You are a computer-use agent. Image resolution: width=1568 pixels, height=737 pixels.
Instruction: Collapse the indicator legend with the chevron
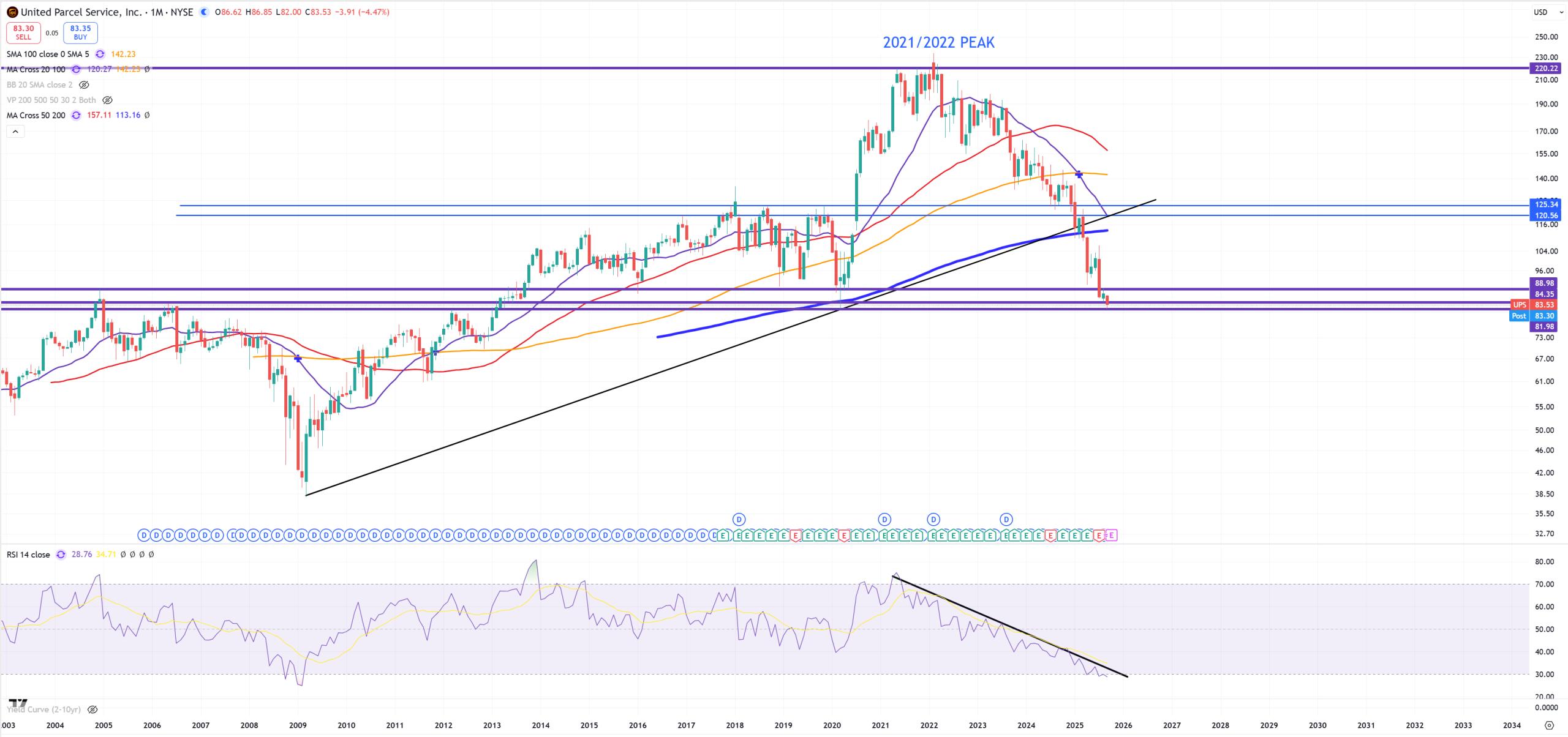click(15, 132)
